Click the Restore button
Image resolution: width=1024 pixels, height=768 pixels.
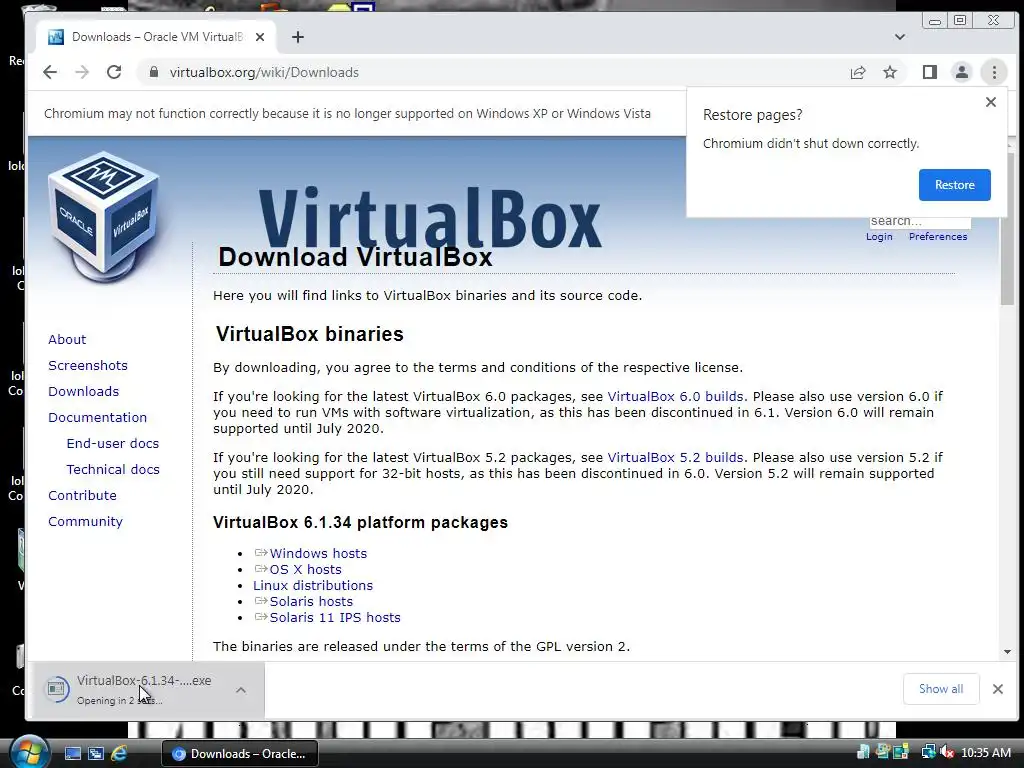pos(955,185)
